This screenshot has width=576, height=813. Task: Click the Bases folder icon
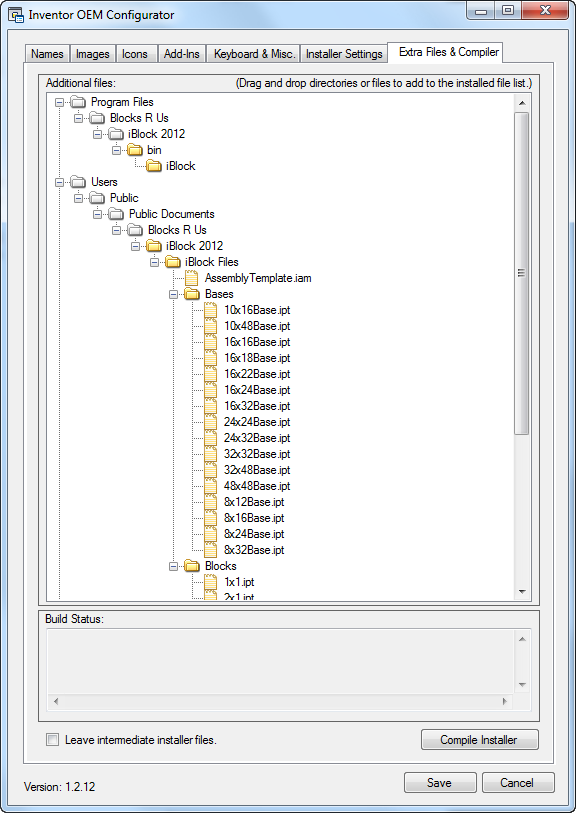pyautogui.click(x=192, y=294)
